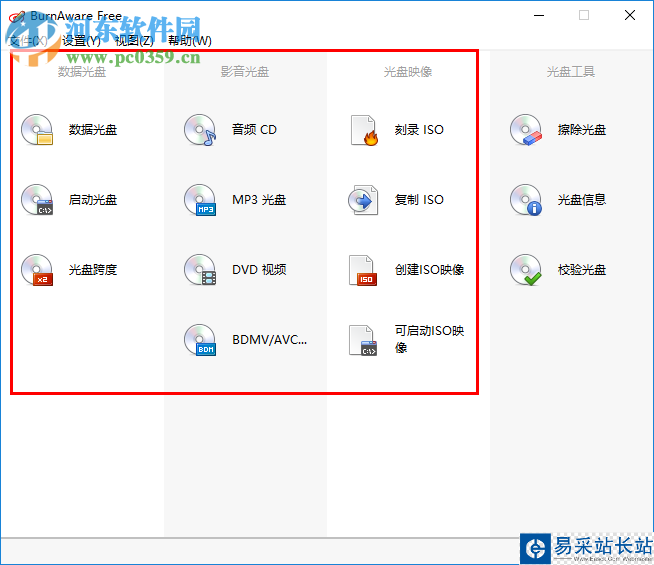Click the BDMV/AVC... disc icon
This screenshot has width=654, height=565.
pos(200,340)
